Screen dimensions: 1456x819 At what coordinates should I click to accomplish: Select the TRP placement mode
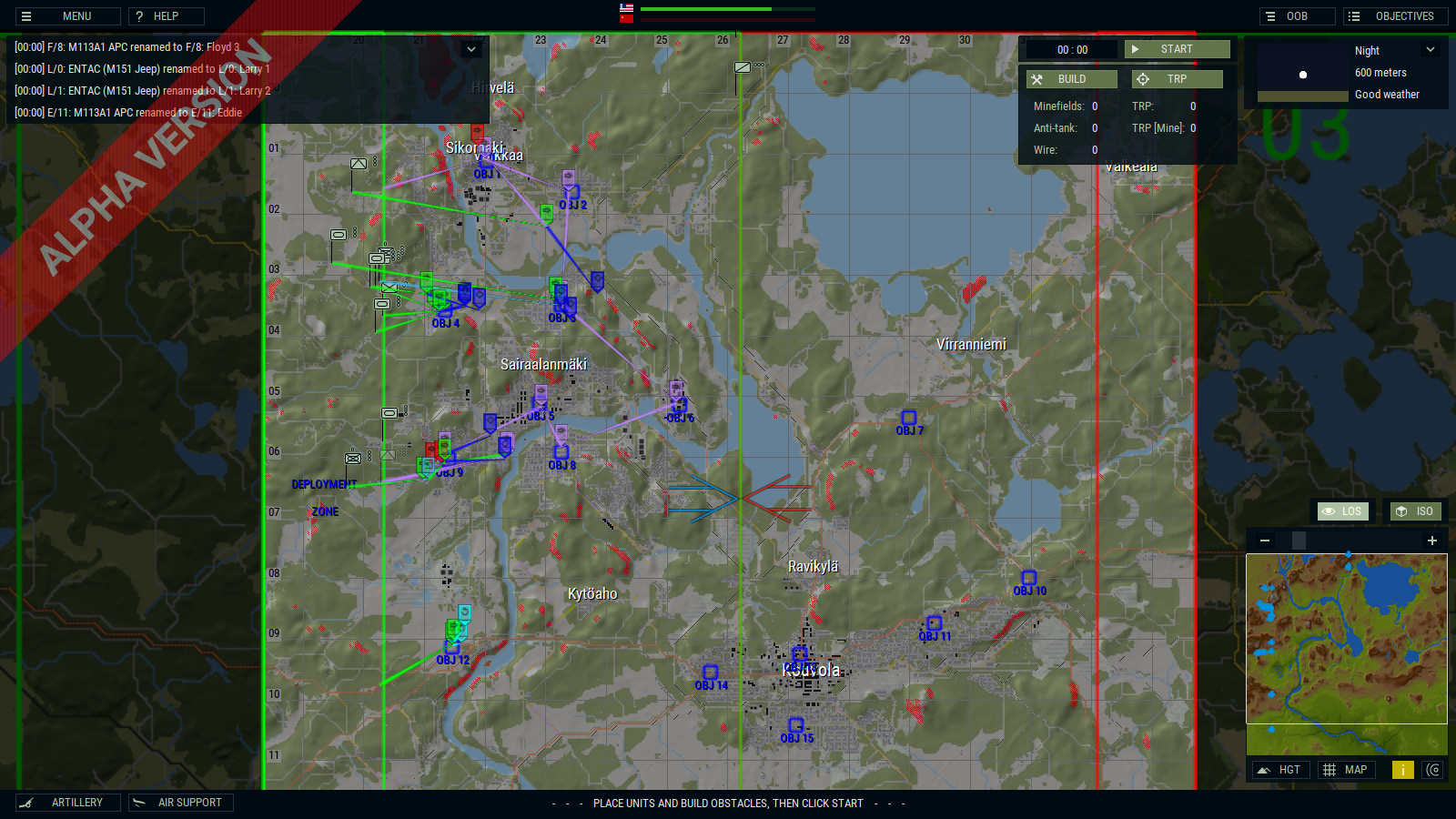coord(1177,79)
